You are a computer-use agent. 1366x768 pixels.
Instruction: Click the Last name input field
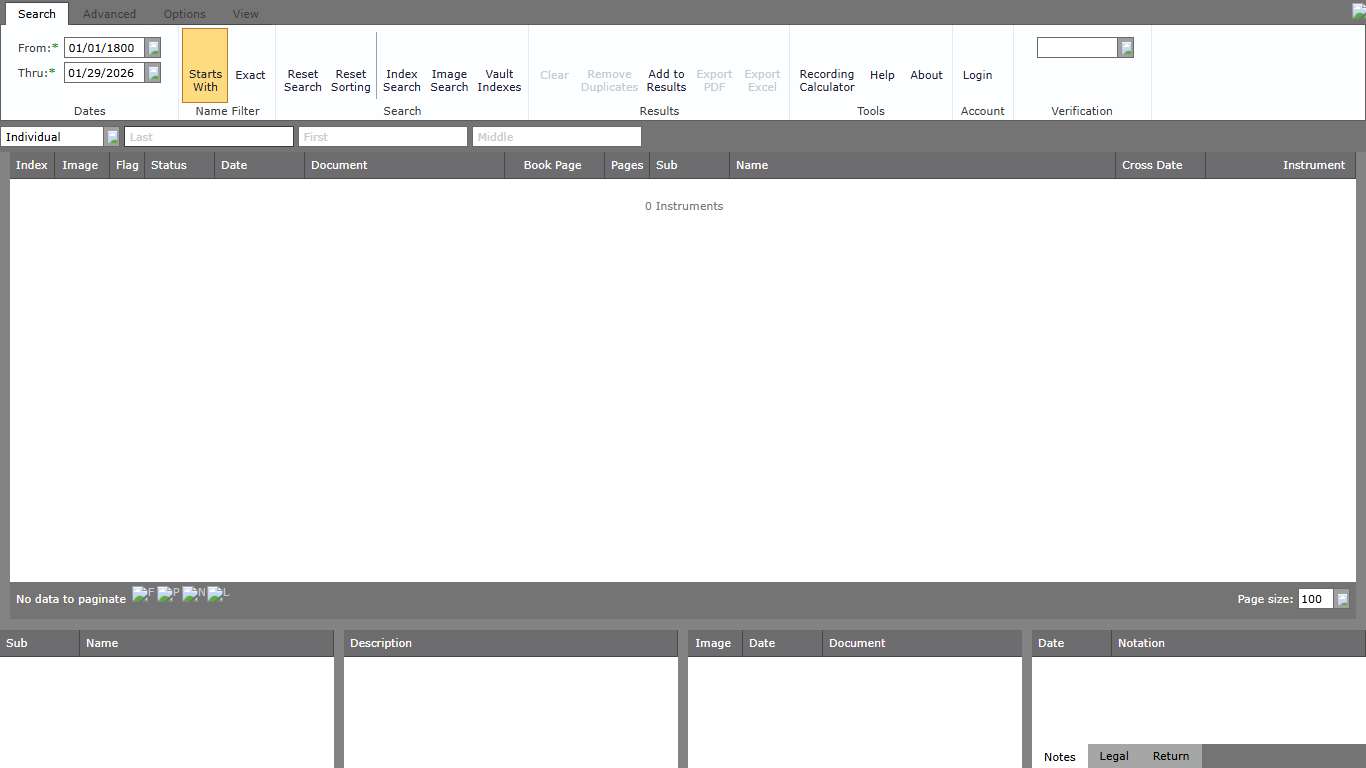[x=208, y=137]
